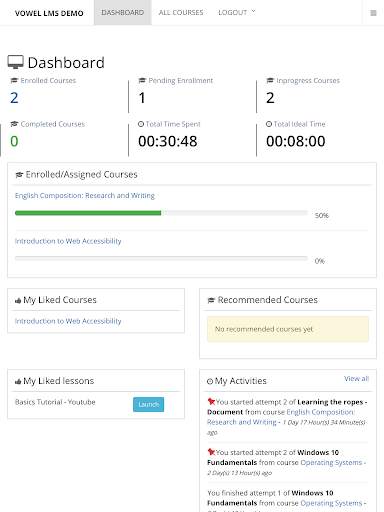Click the Inprogress Courses cap icon
This screenshot has height=512, width=384.
coord(270,81)
